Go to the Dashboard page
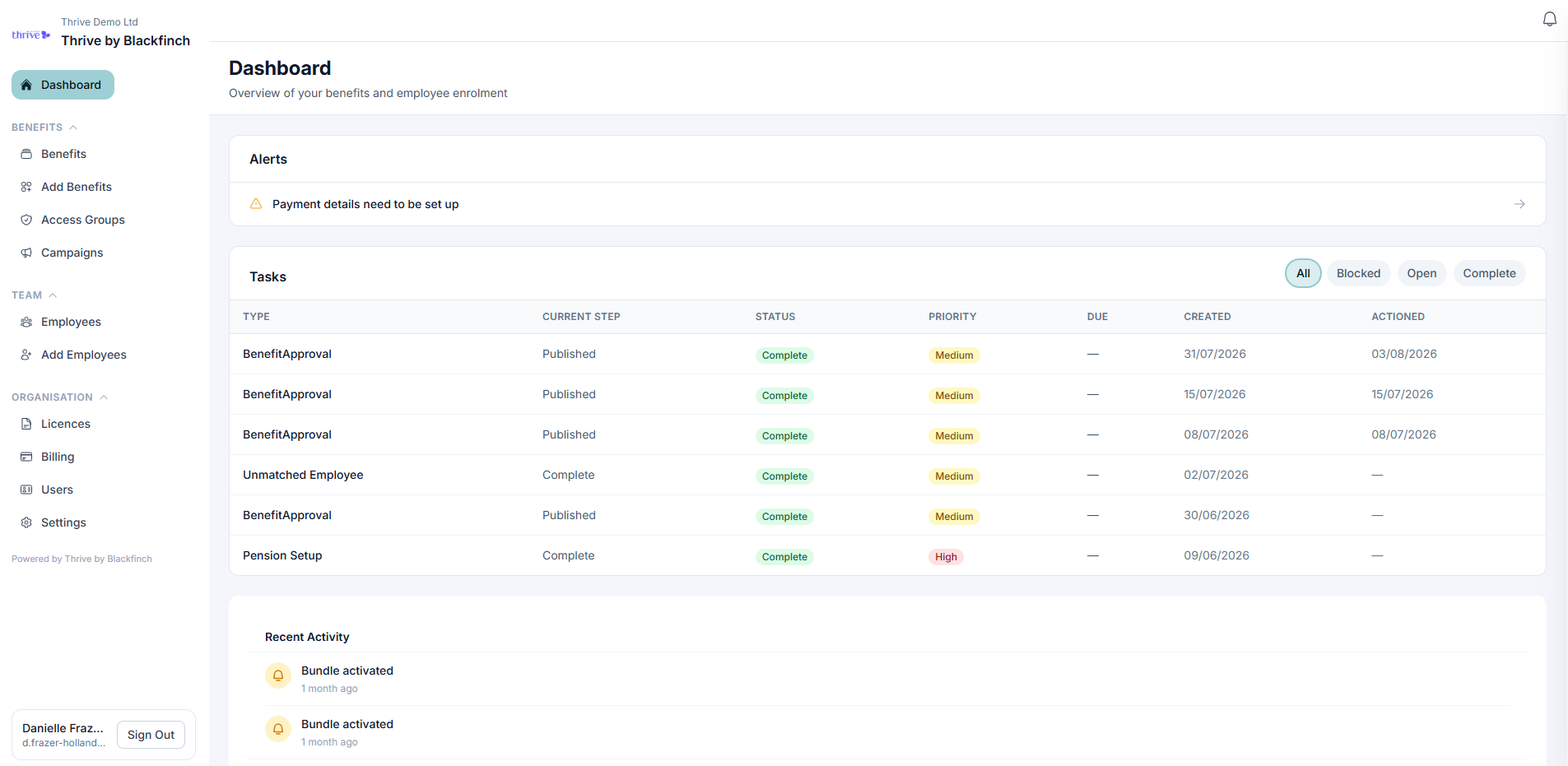The image size is (1568, 766). (x=63, y=85)
